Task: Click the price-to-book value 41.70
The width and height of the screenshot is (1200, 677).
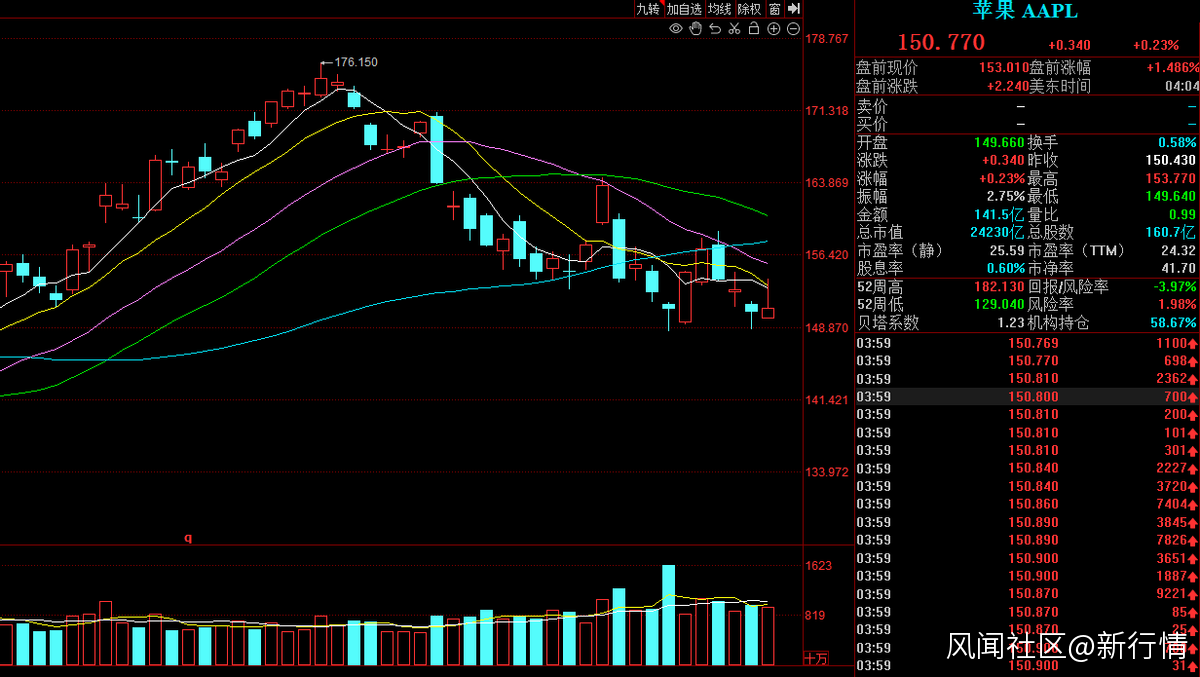Action: [x=1178, y=269]
